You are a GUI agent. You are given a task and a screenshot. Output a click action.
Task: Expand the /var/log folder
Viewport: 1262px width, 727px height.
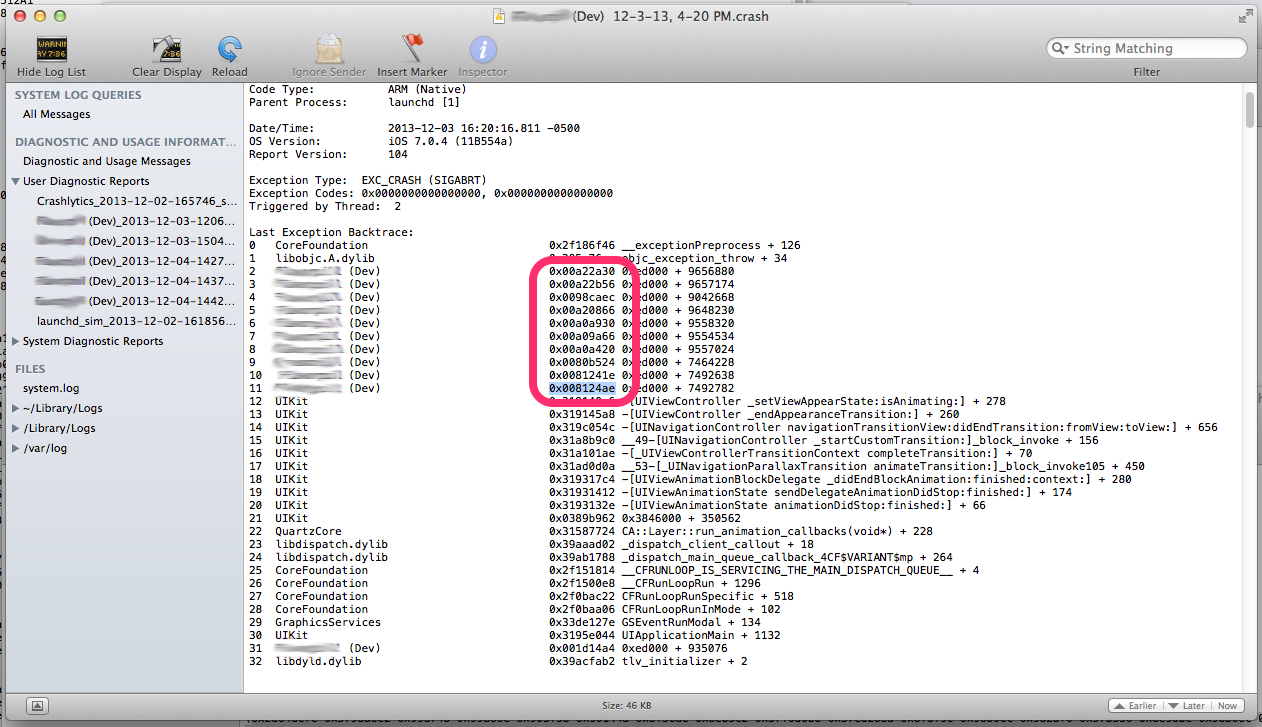[16, 449]
